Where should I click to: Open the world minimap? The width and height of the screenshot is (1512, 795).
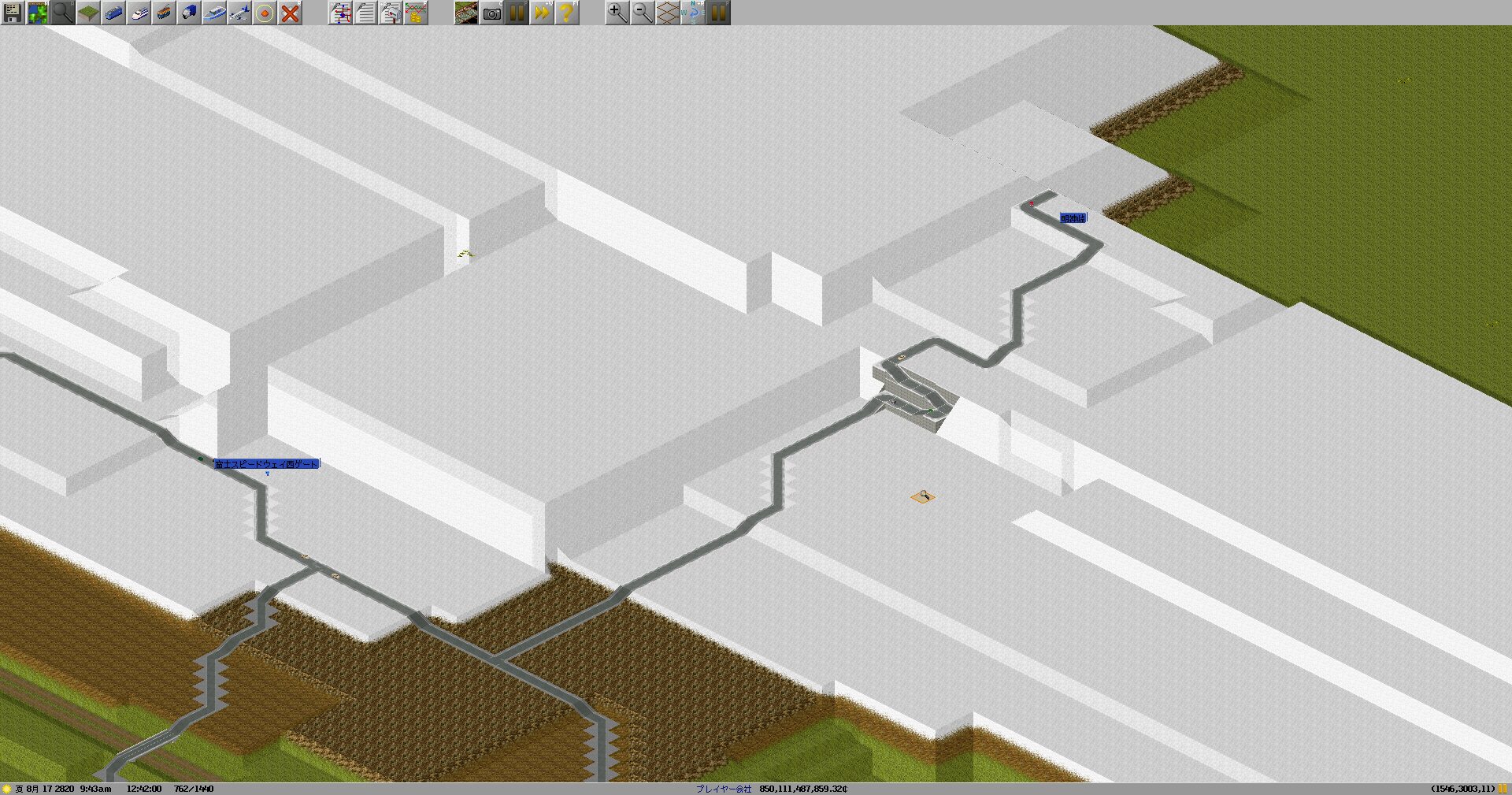(38, 13)
